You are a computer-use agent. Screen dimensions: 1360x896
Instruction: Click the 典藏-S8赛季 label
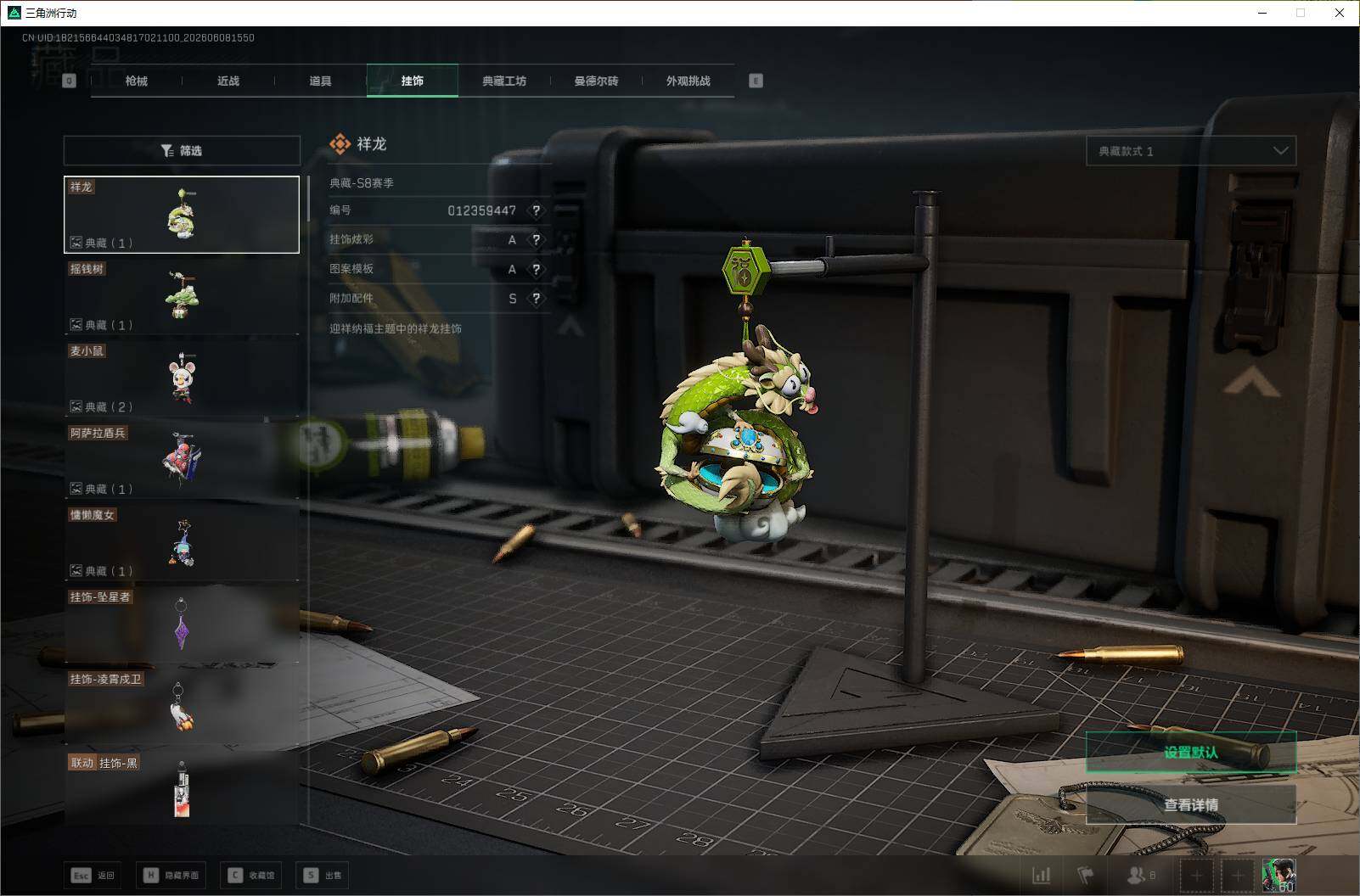pyautogui.click(x=362, y=182)
